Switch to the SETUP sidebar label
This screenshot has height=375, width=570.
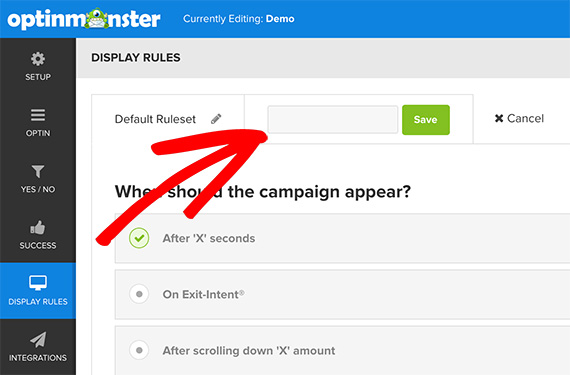tap(38, 77)
